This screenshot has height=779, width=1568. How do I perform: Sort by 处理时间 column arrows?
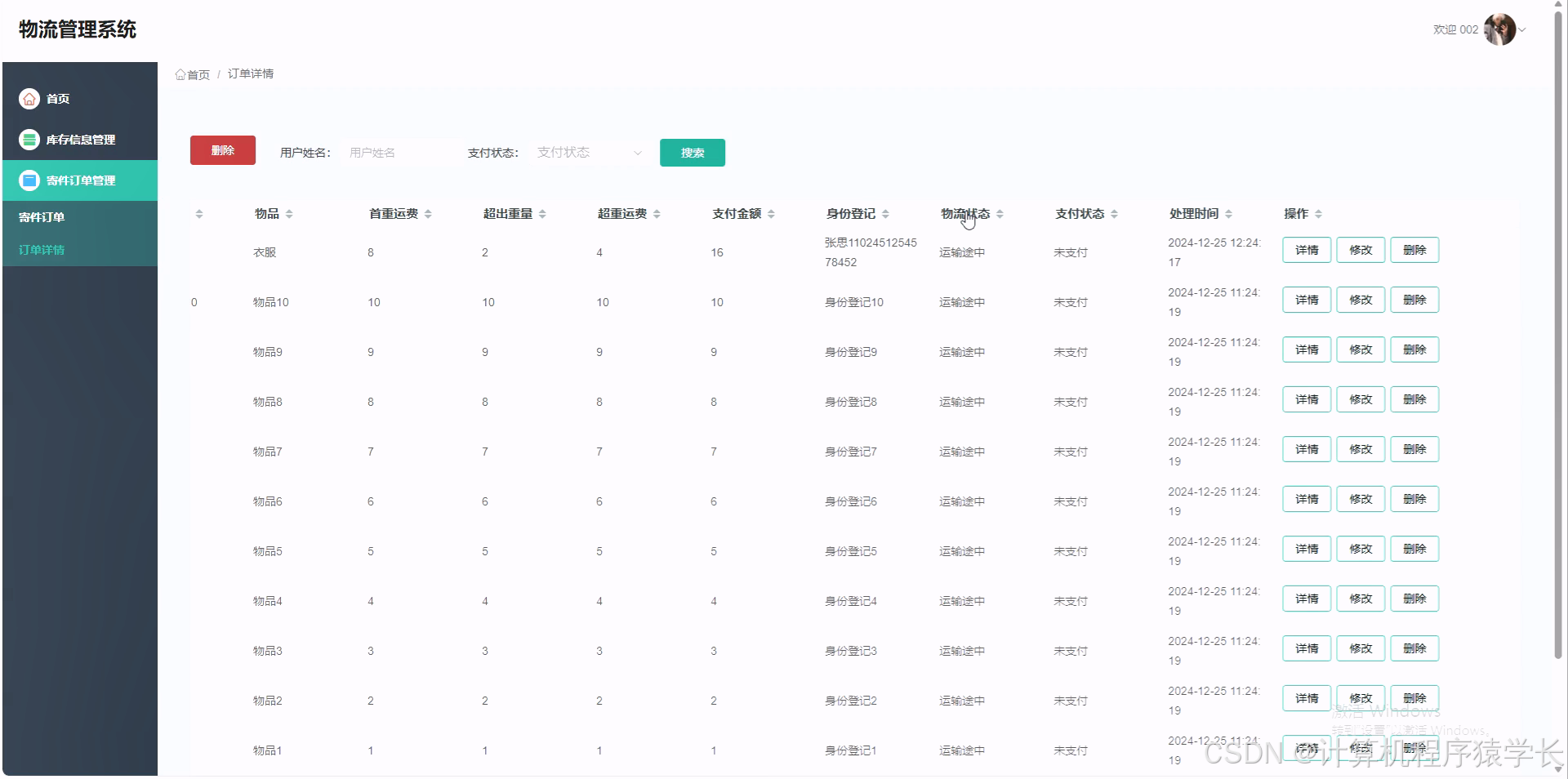click(1228, 214)
